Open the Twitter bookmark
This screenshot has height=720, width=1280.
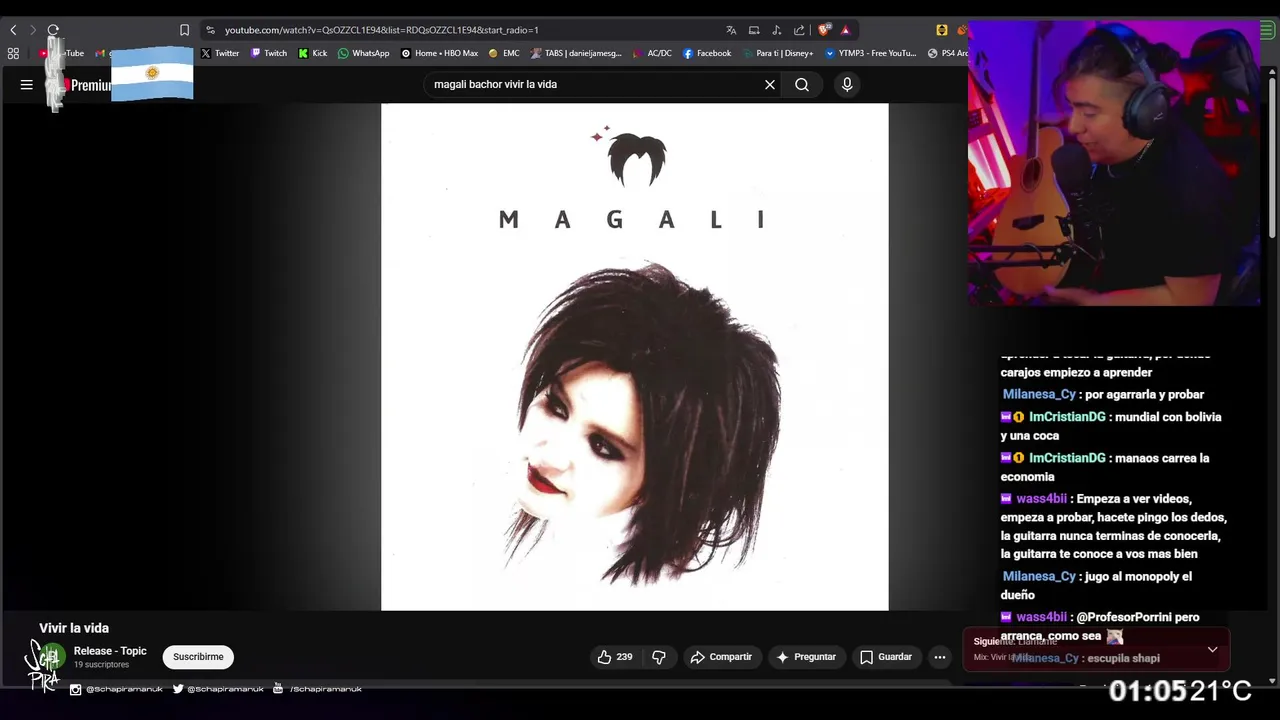[x=220, y=53]
